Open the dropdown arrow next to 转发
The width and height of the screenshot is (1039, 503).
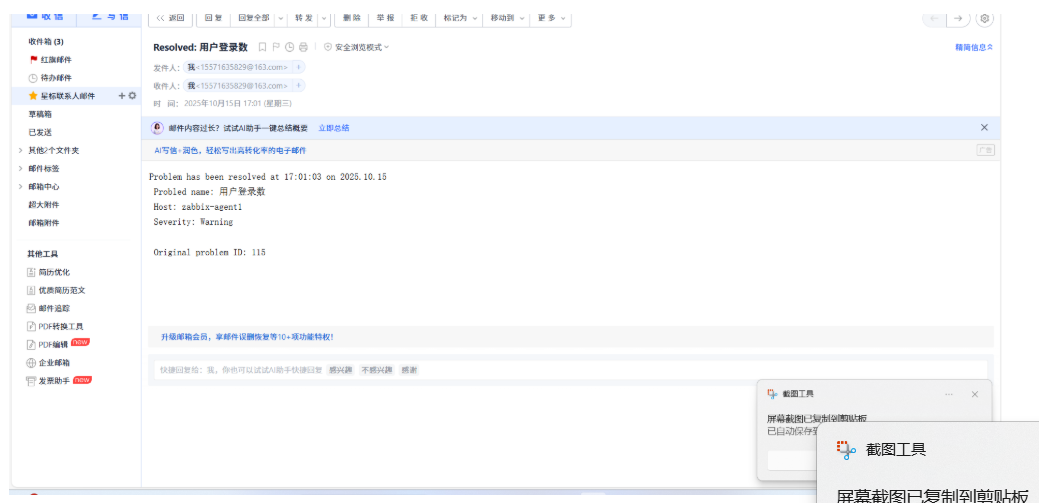(x=324, y=18)
